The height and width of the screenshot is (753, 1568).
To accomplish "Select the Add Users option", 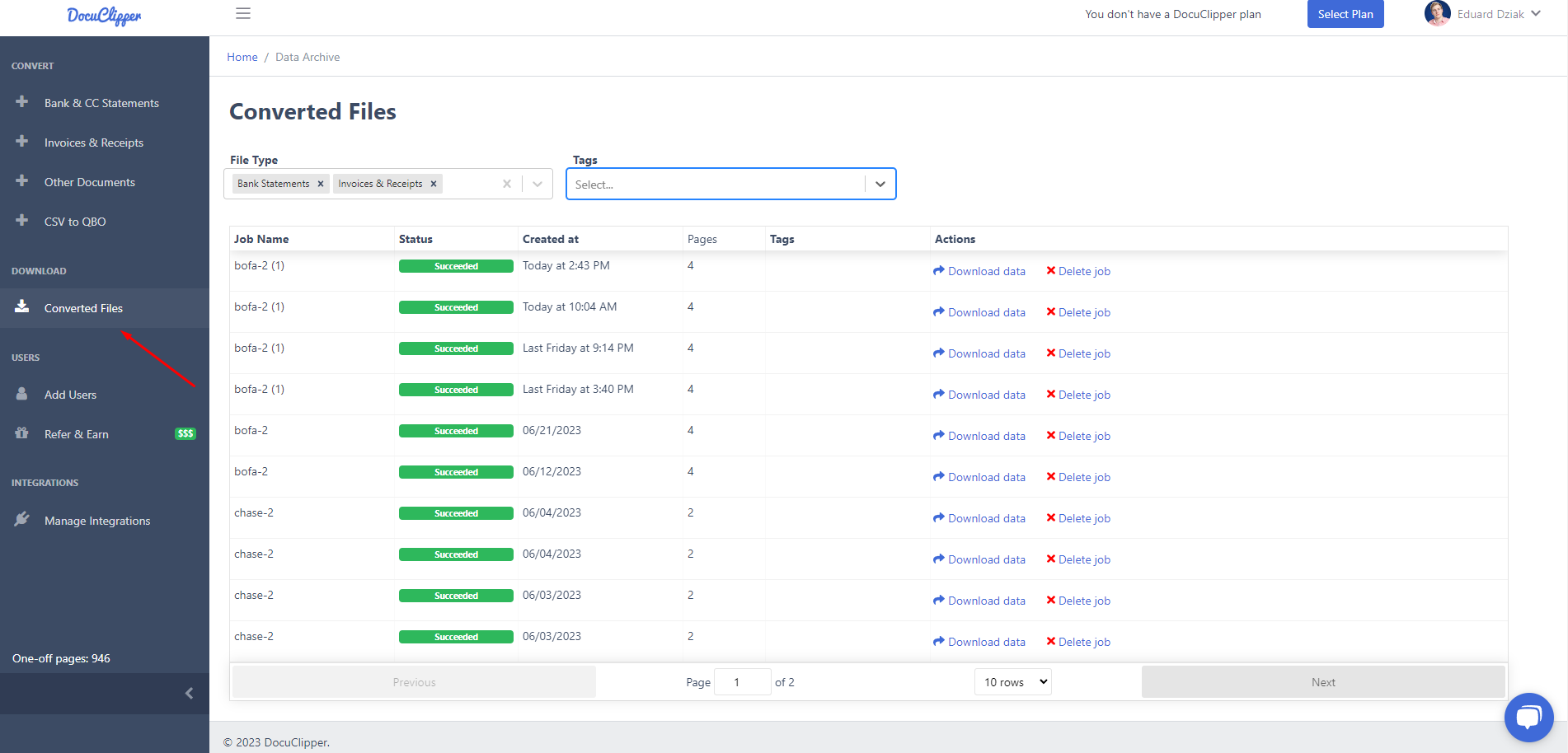I will click(x=69, y=394).
